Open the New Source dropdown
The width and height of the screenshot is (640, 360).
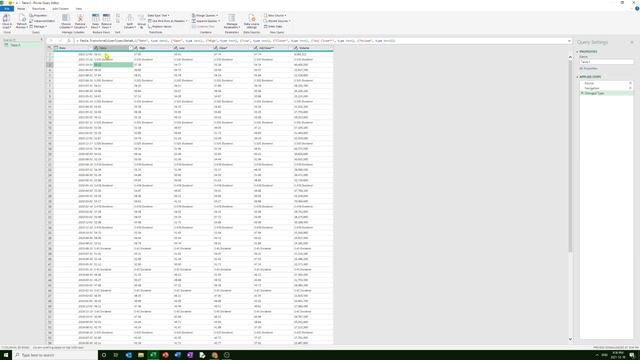tap(275, 16)
